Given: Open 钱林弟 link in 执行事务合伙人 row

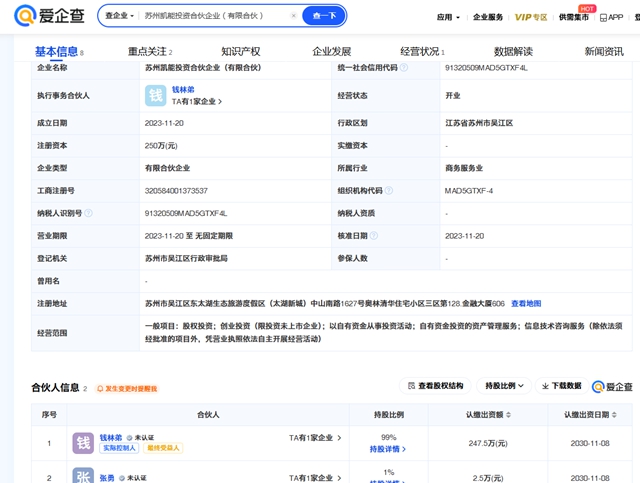Looking at the screenshot, I should tap(183, 89).
